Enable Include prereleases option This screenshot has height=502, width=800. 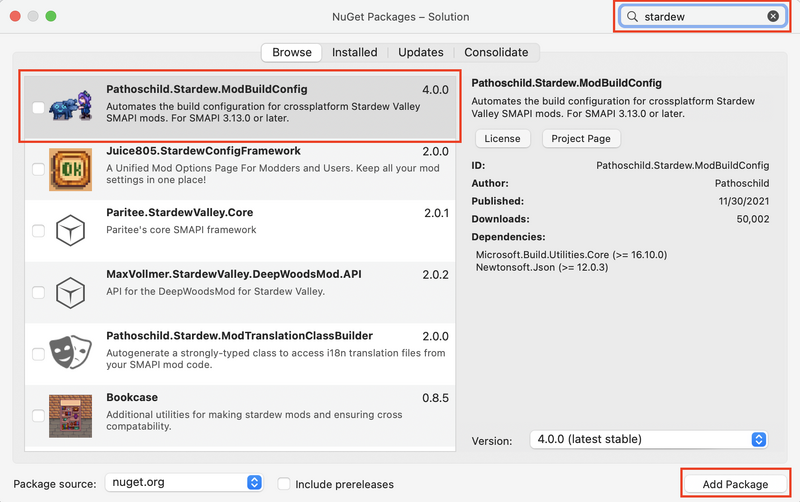(x=284, y=484)
